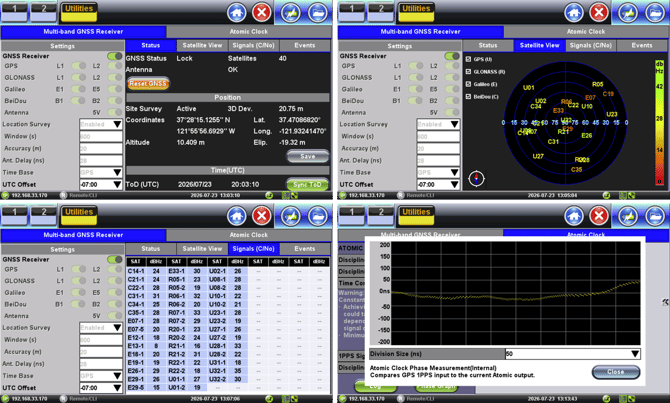Toggle the GPS L1 switch on the Status screen

pyautogui.click(x=79, y=66)
